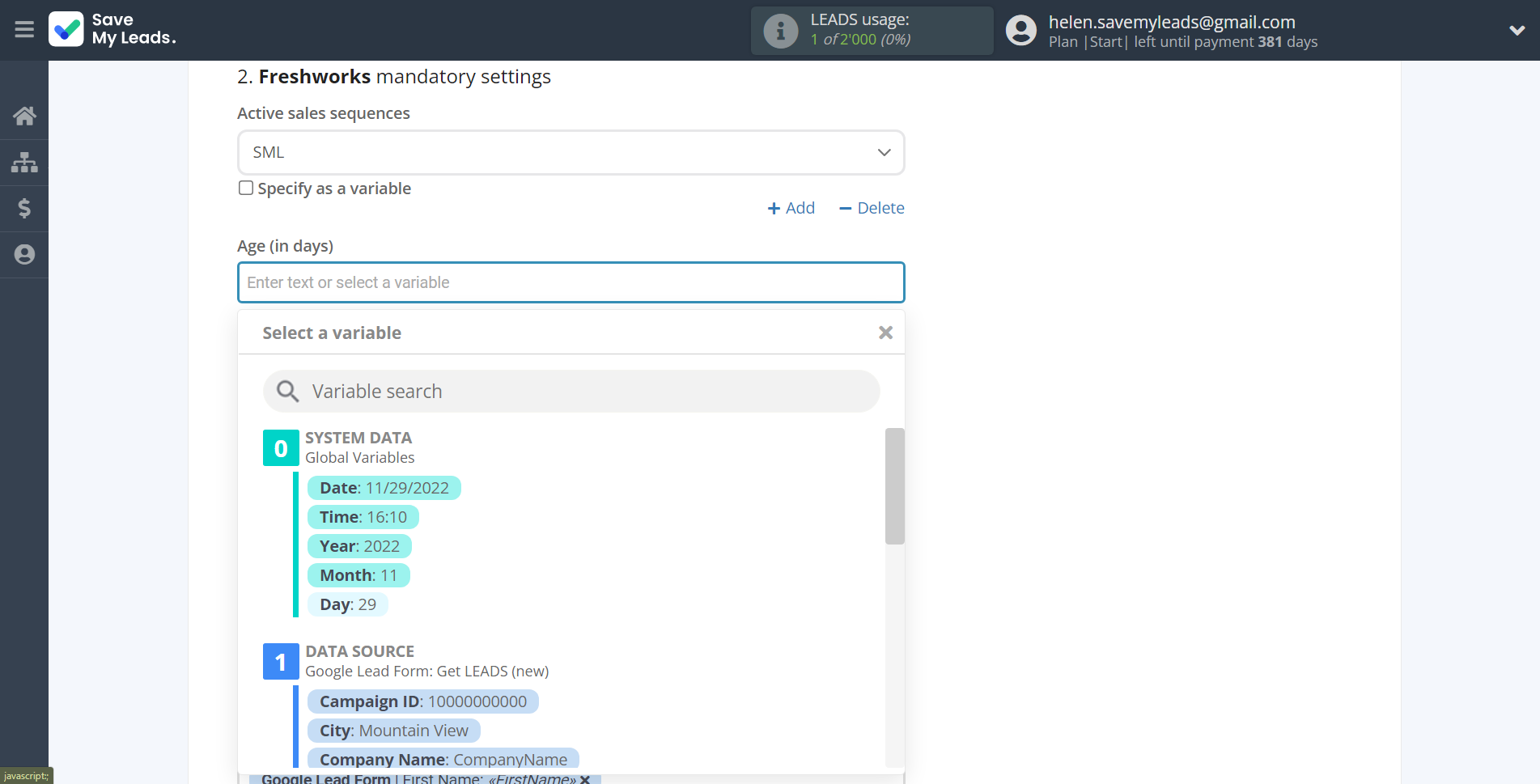Screen dimensions: 1540x784
Task: Toggle Specify as a variable checkbox
Action: point(246,188)
